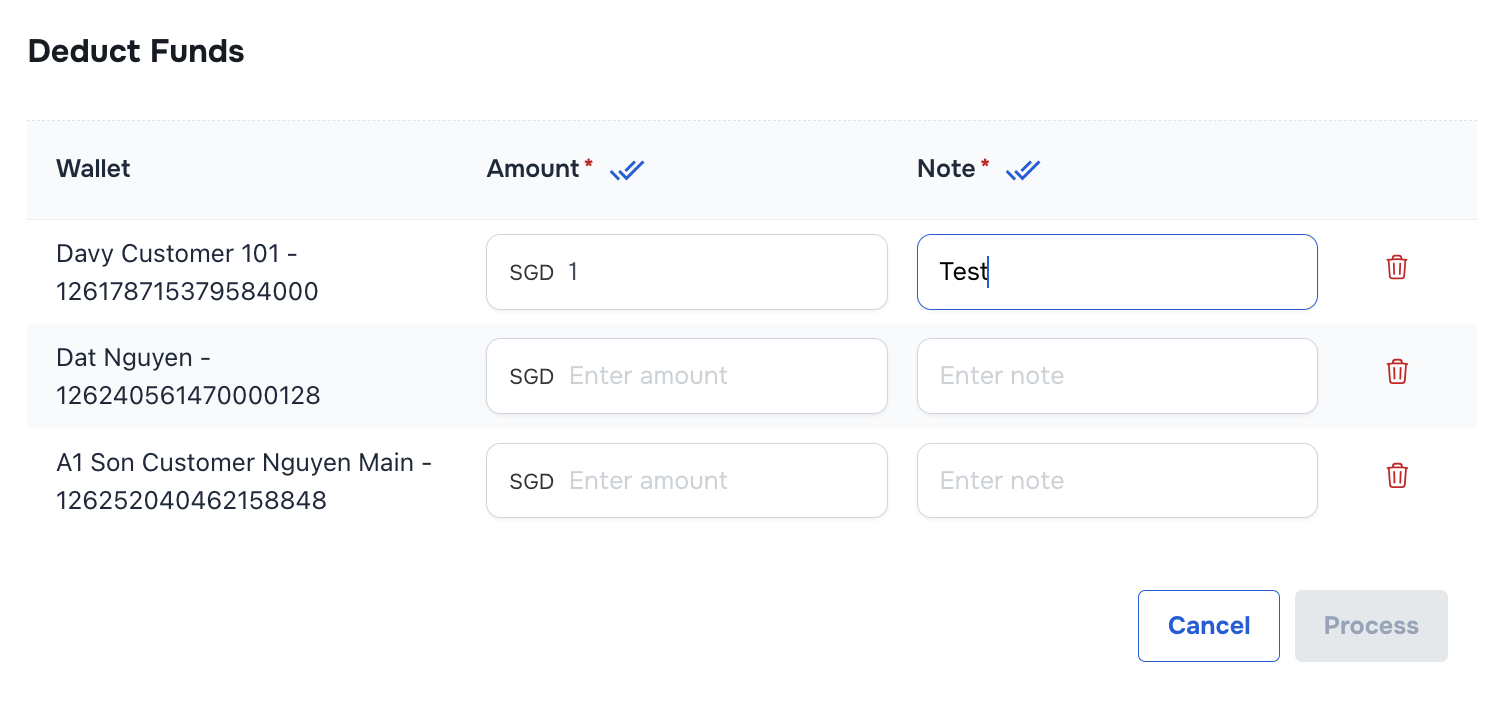This screenshot has height=726, width=1506.
Task: Delete the Davy Customer 101 wallet row
Action: 1396,267
